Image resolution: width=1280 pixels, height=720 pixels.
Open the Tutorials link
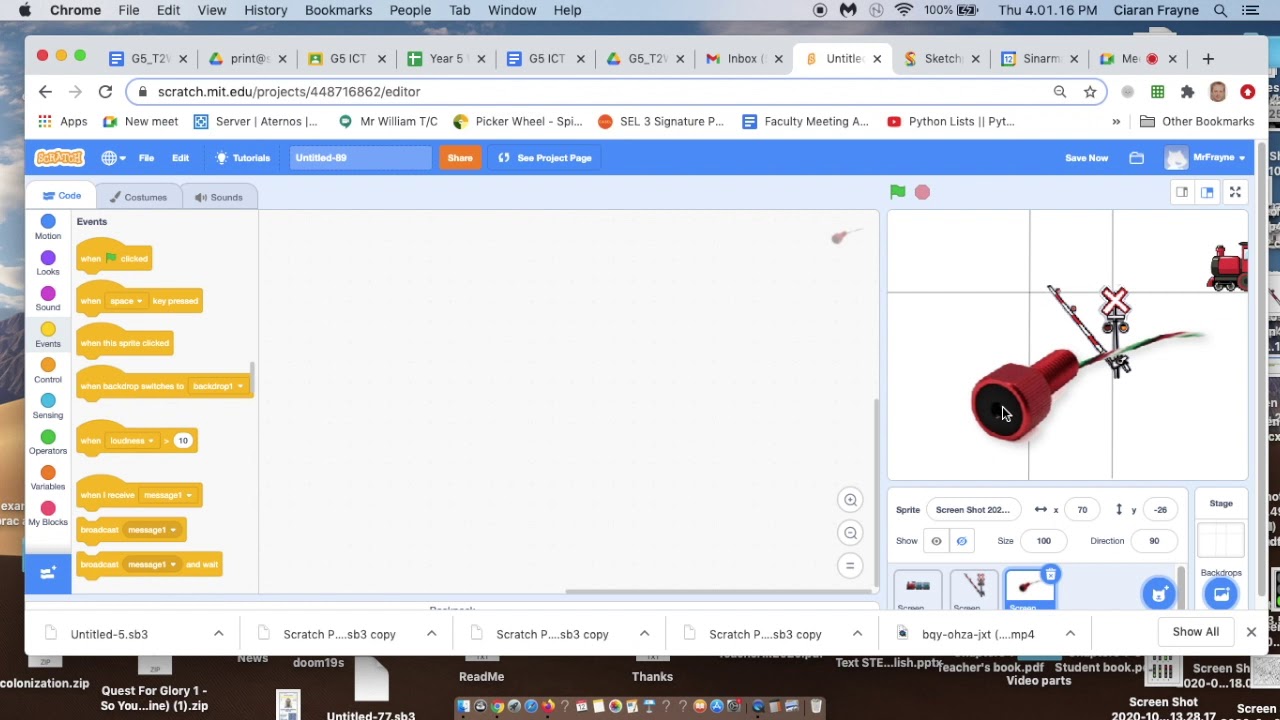click(x=243, y=158)
